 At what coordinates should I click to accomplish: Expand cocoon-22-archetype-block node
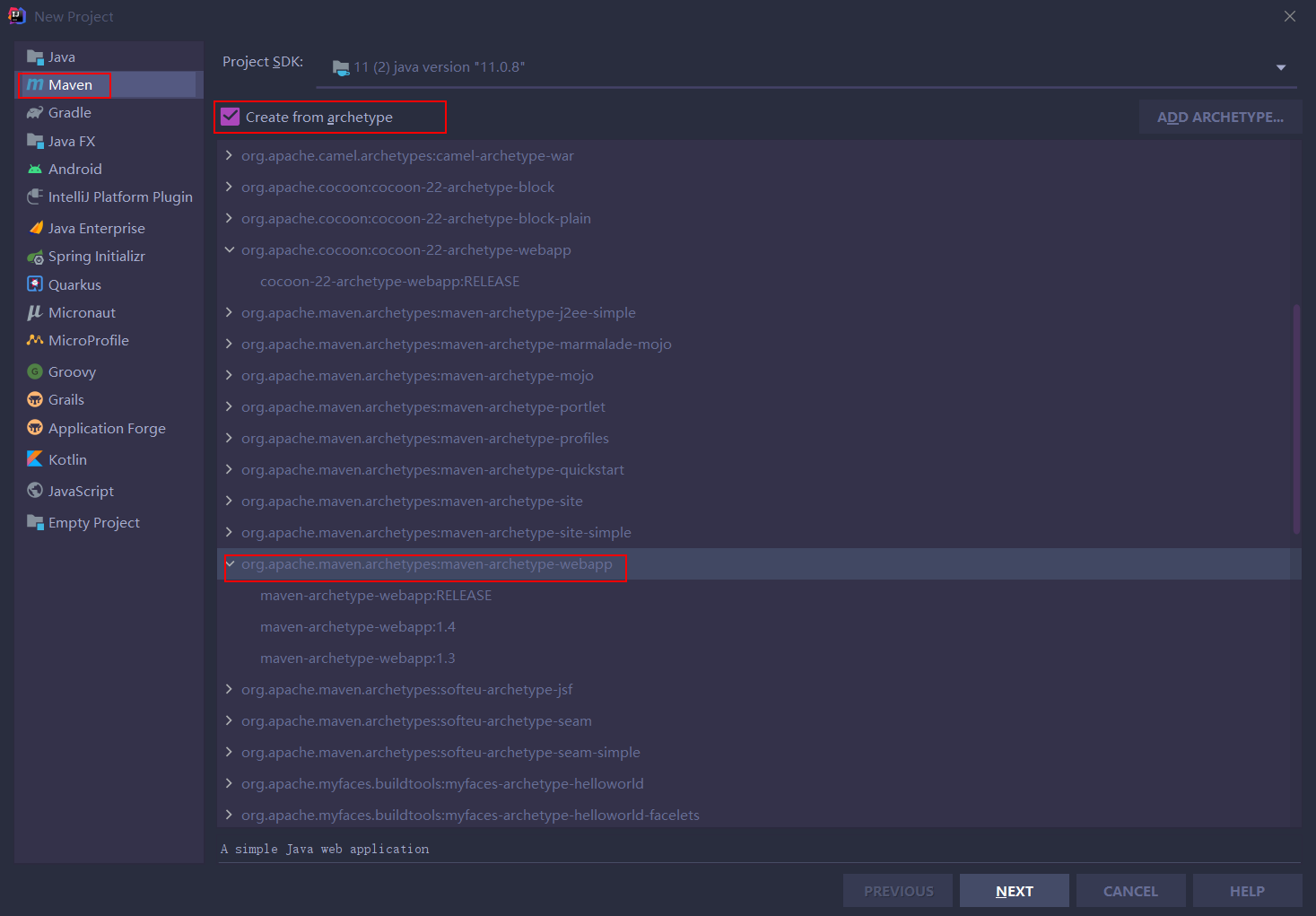click(229, 187)
